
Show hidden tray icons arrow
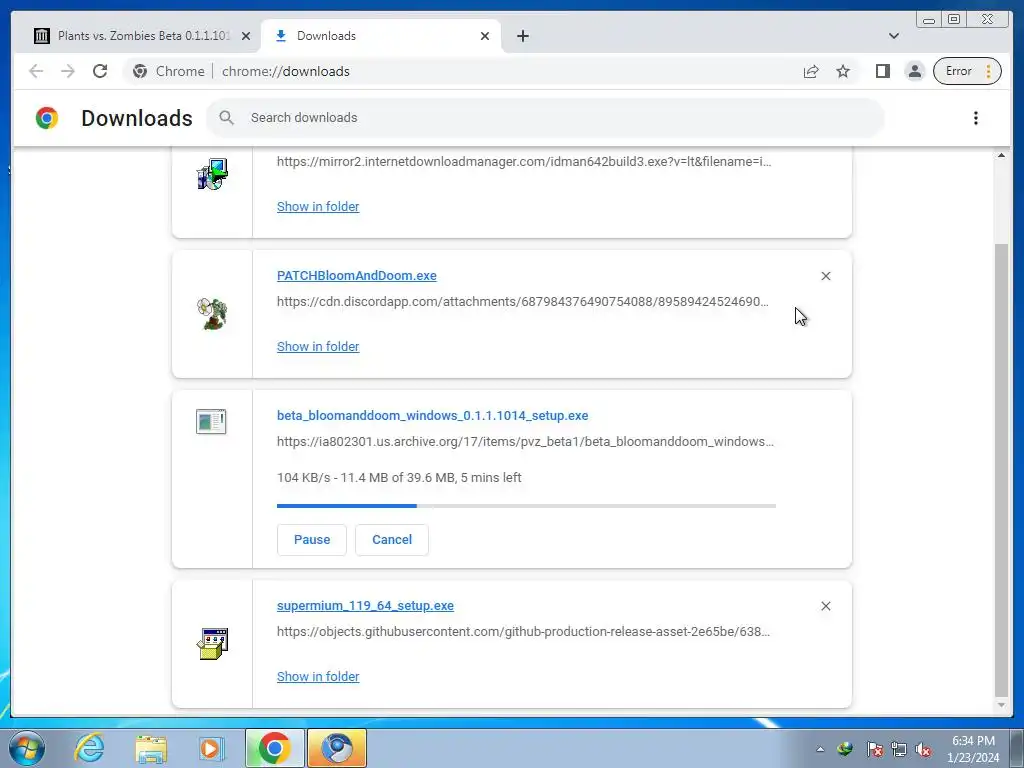(x=820, y=749)
